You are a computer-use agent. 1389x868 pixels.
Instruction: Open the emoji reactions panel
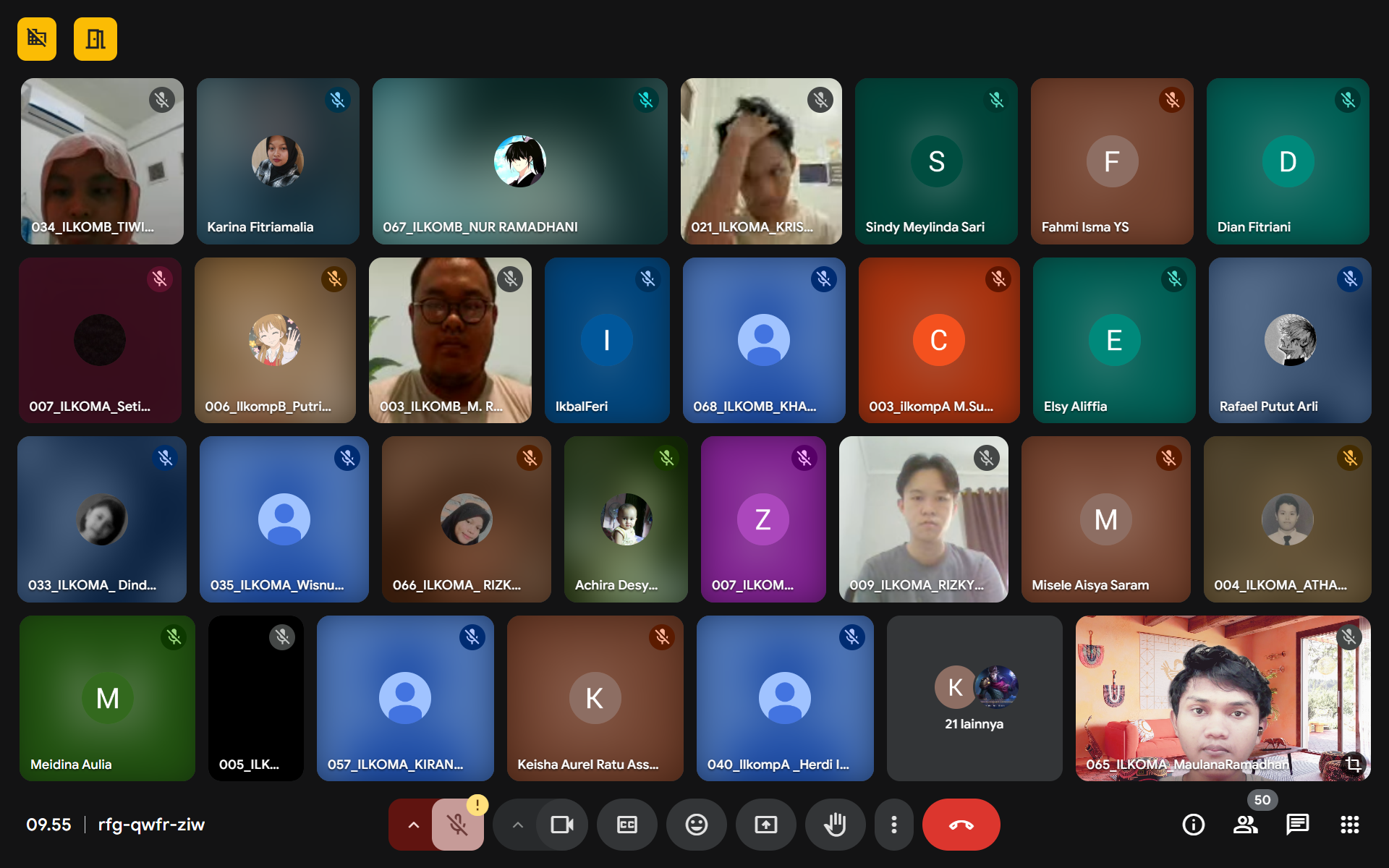click(696, 825)
